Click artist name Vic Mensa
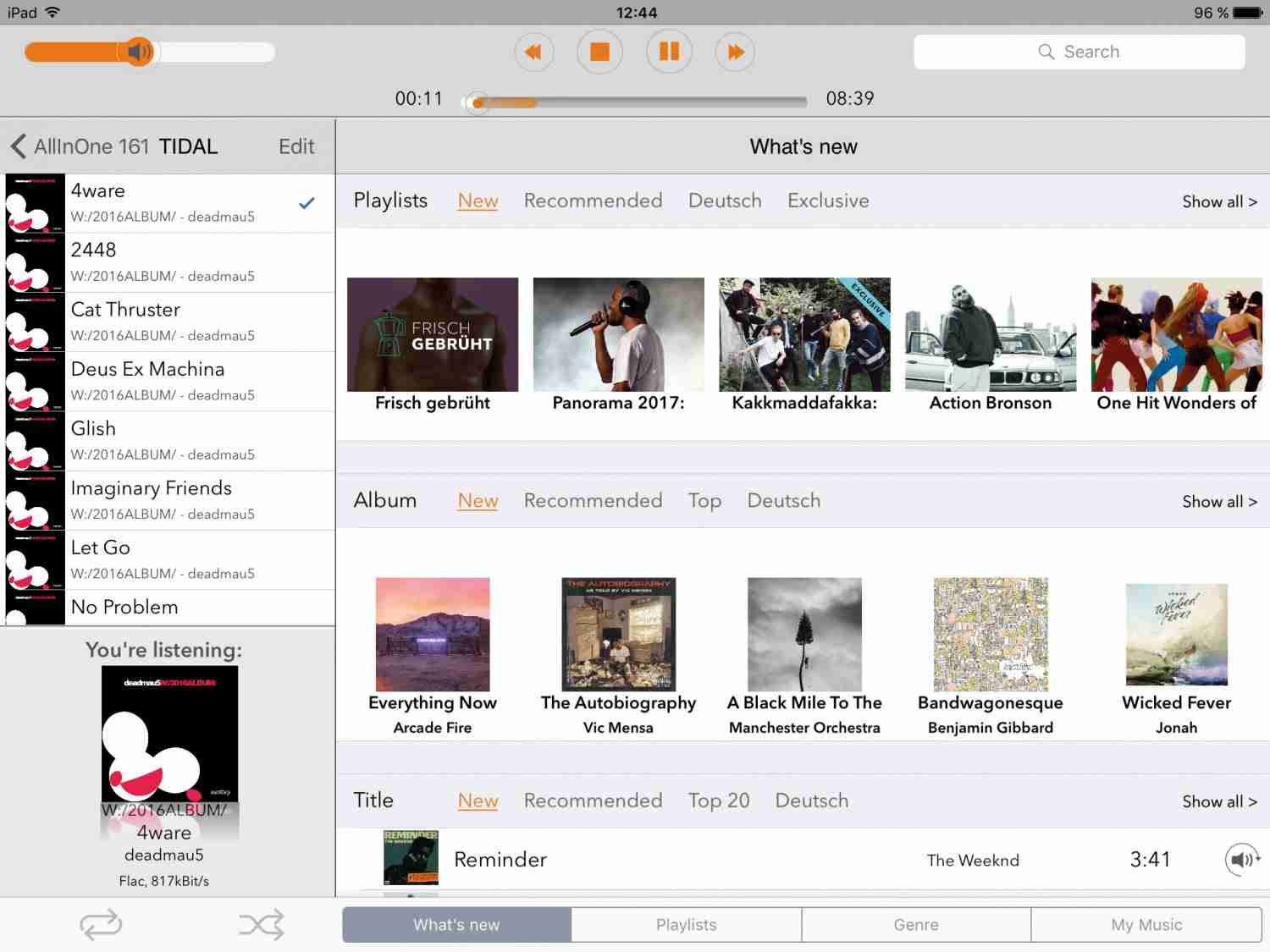Screen dimensions: 1270x952 click(618, 728)
